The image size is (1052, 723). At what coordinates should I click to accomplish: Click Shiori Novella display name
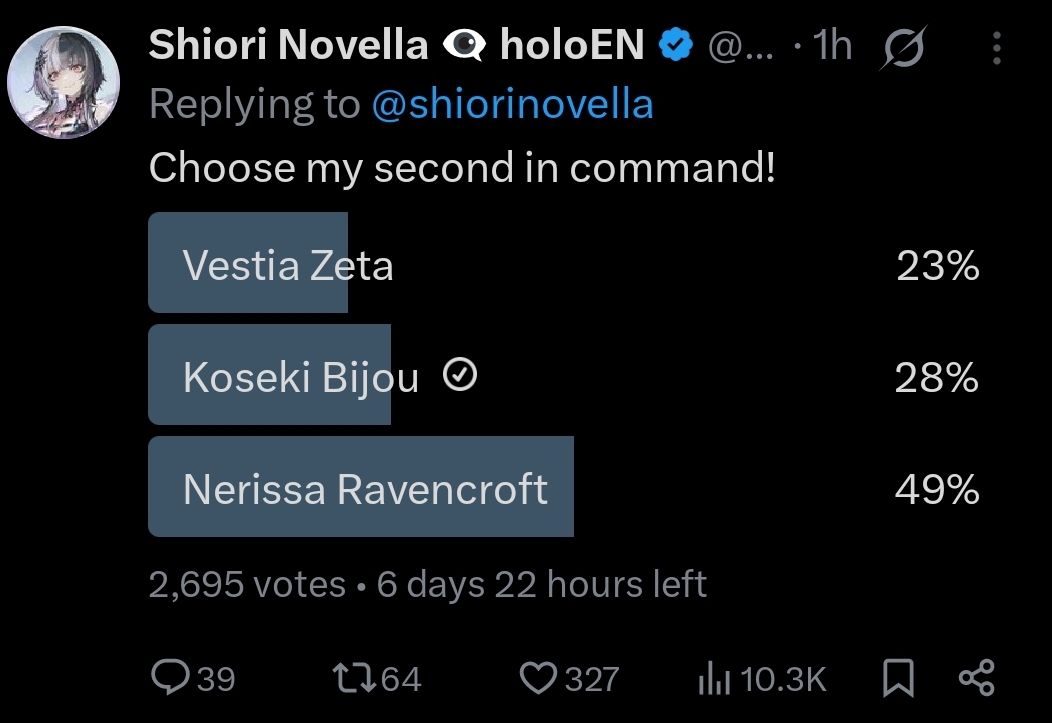point(288,45)
